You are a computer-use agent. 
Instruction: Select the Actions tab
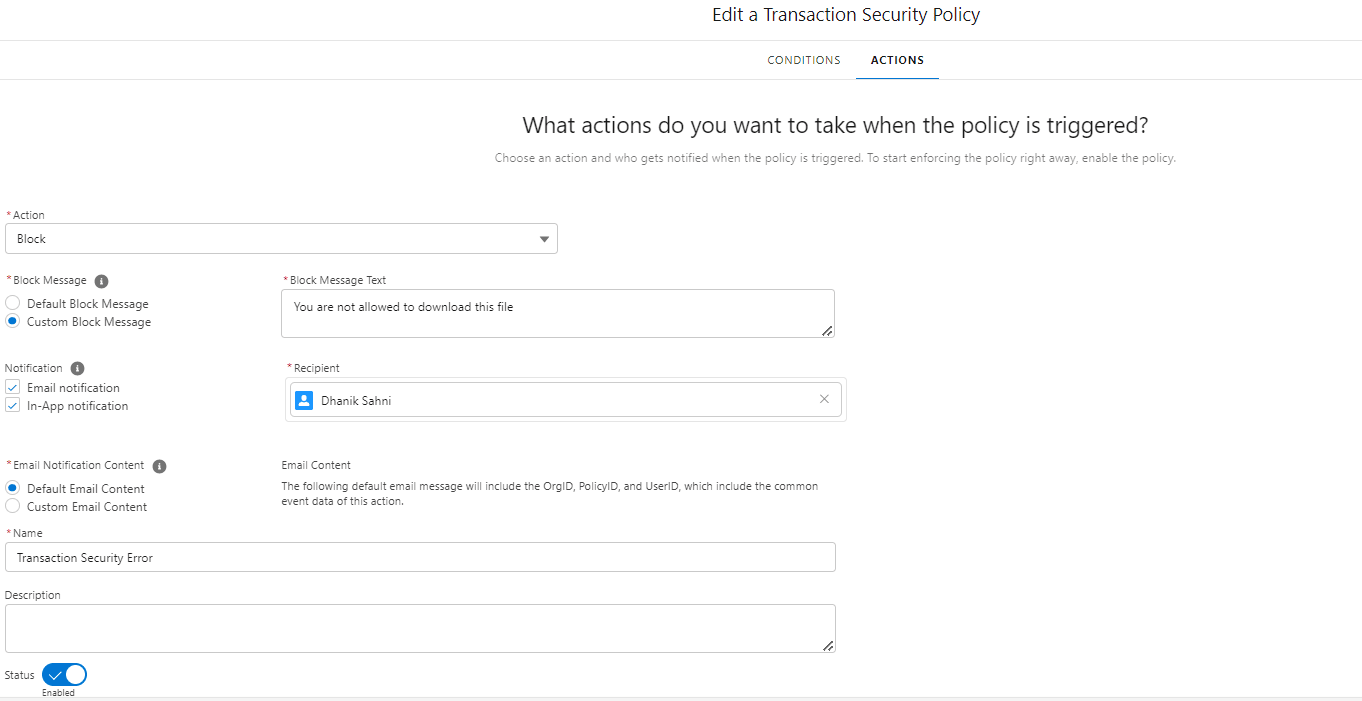897,60
